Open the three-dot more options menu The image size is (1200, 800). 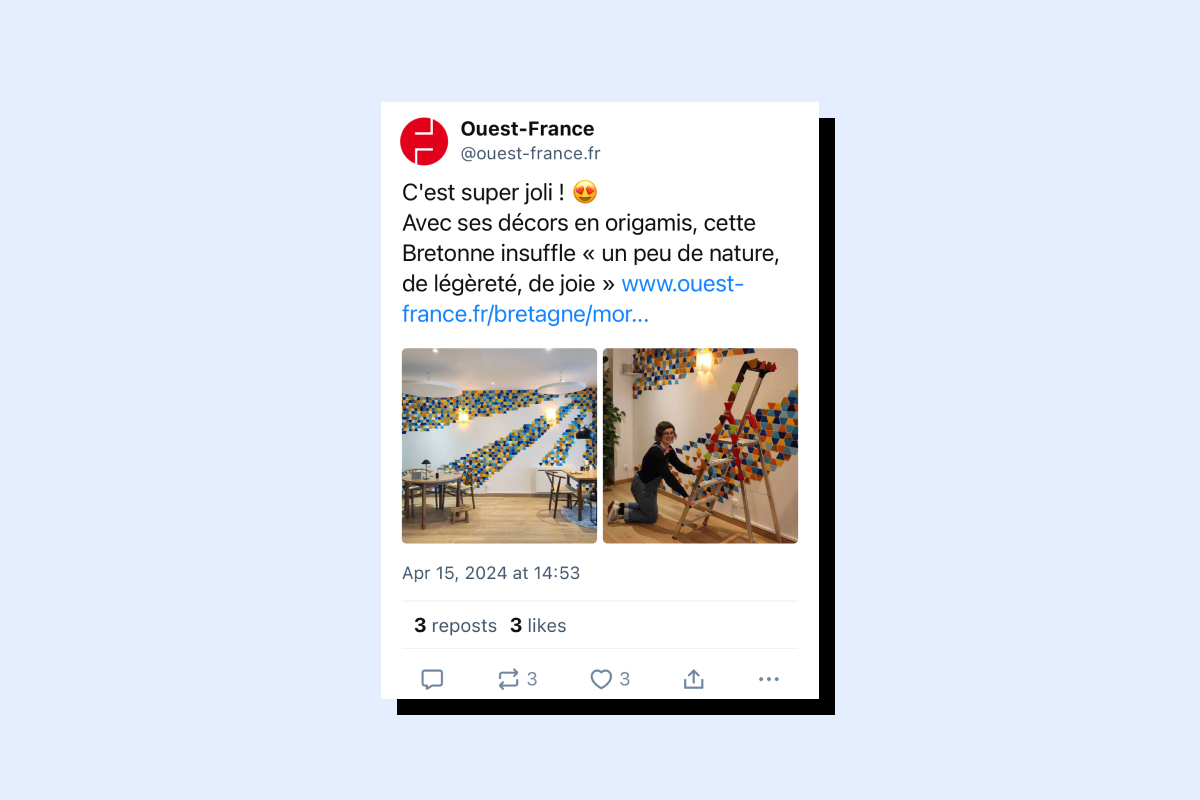768,680
